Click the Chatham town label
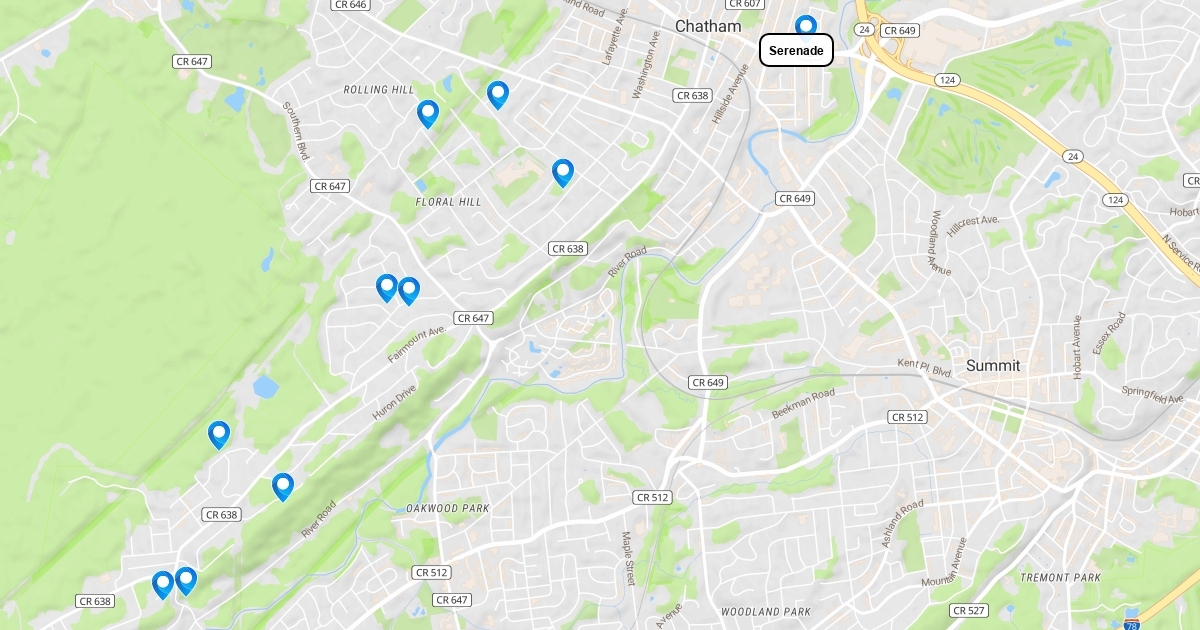This screenshot has height=630, width=1200. [708, 26]
